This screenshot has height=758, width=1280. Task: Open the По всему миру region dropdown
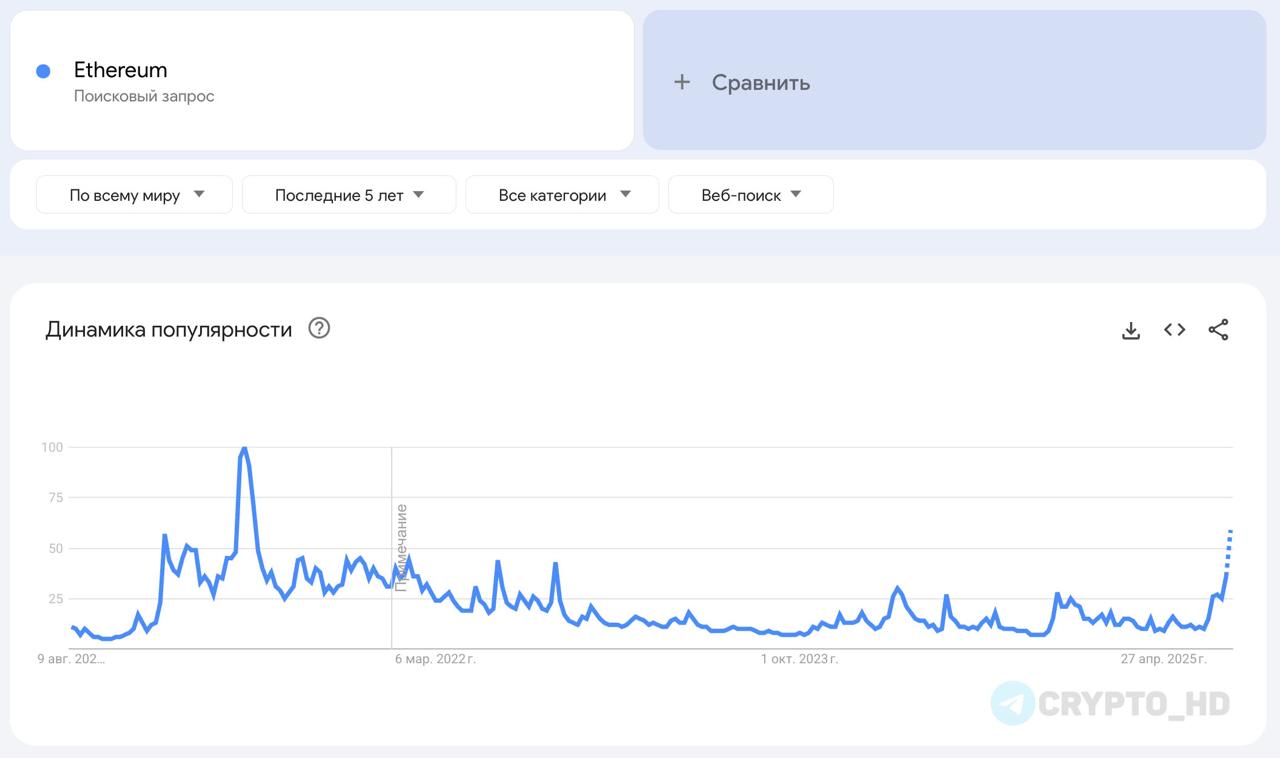click(x=134, y=195)
